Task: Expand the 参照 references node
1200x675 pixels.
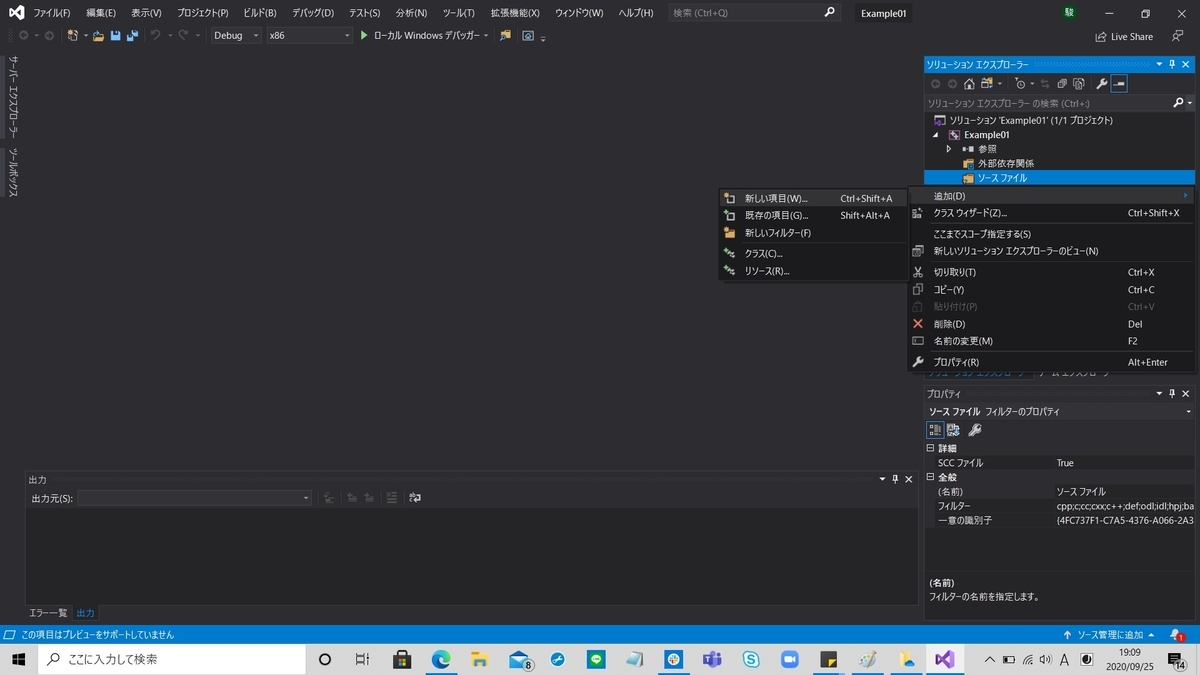Action: pyautogui.click(x=949, y=148)
